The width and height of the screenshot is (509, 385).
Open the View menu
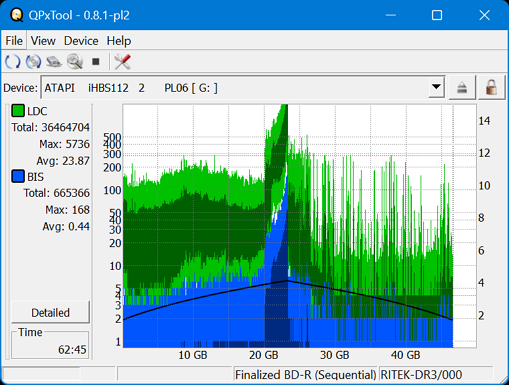43,41
